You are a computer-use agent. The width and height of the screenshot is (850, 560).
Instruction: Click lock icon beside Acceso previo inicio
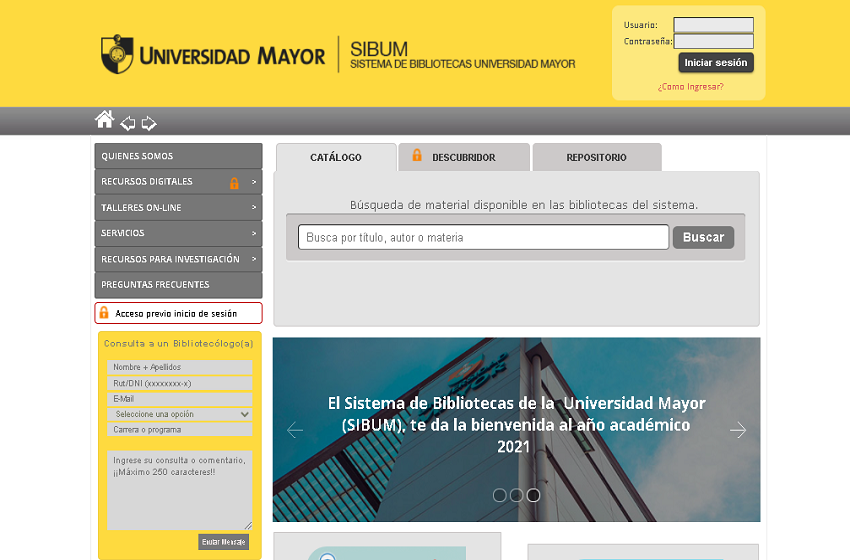coord(104,313)
